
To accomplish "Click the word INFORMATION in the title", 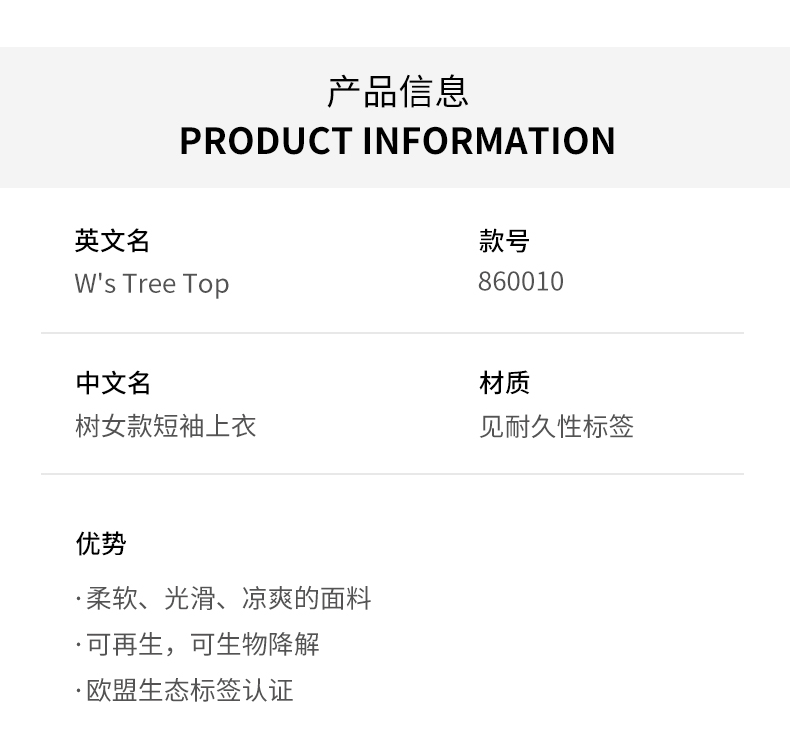I will (488, 141).
